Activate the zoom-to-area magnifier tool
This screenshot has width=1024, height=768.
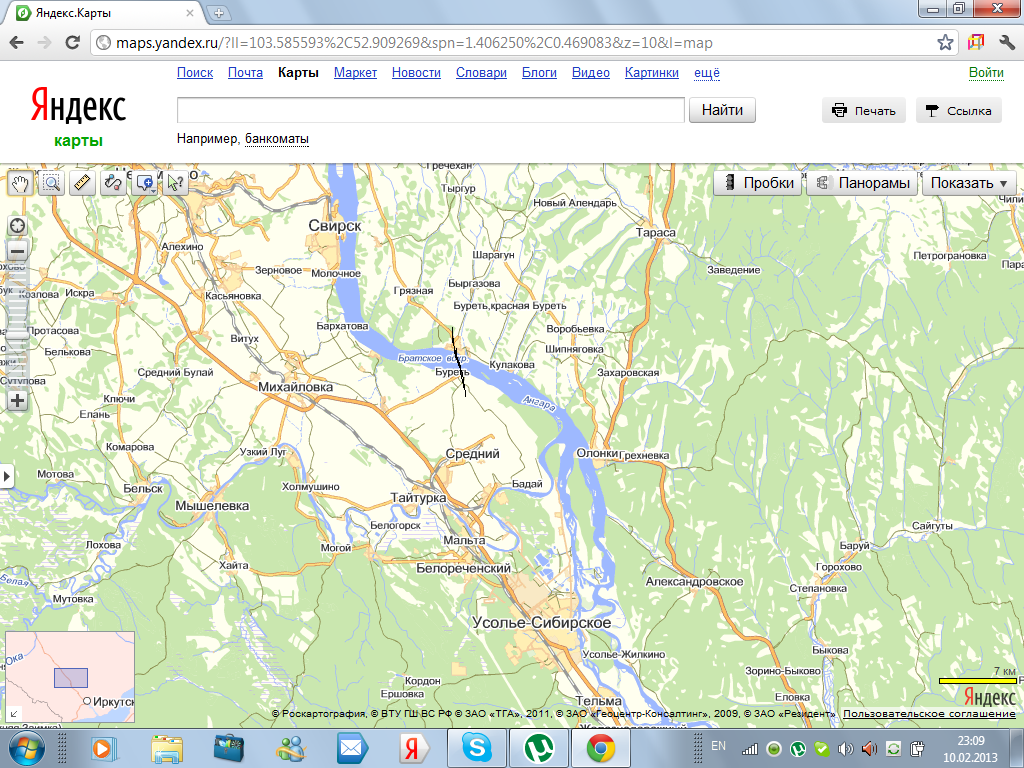pyautogui.click(x=51, y=183)
